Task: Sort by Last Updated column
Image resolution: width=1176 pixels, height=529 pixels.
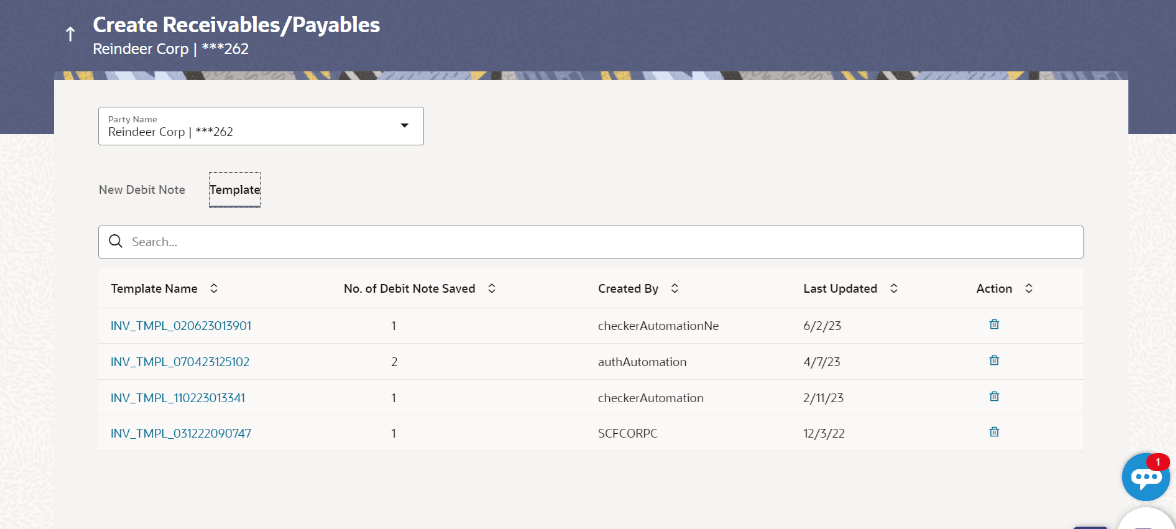Action: tap(893, 288)
